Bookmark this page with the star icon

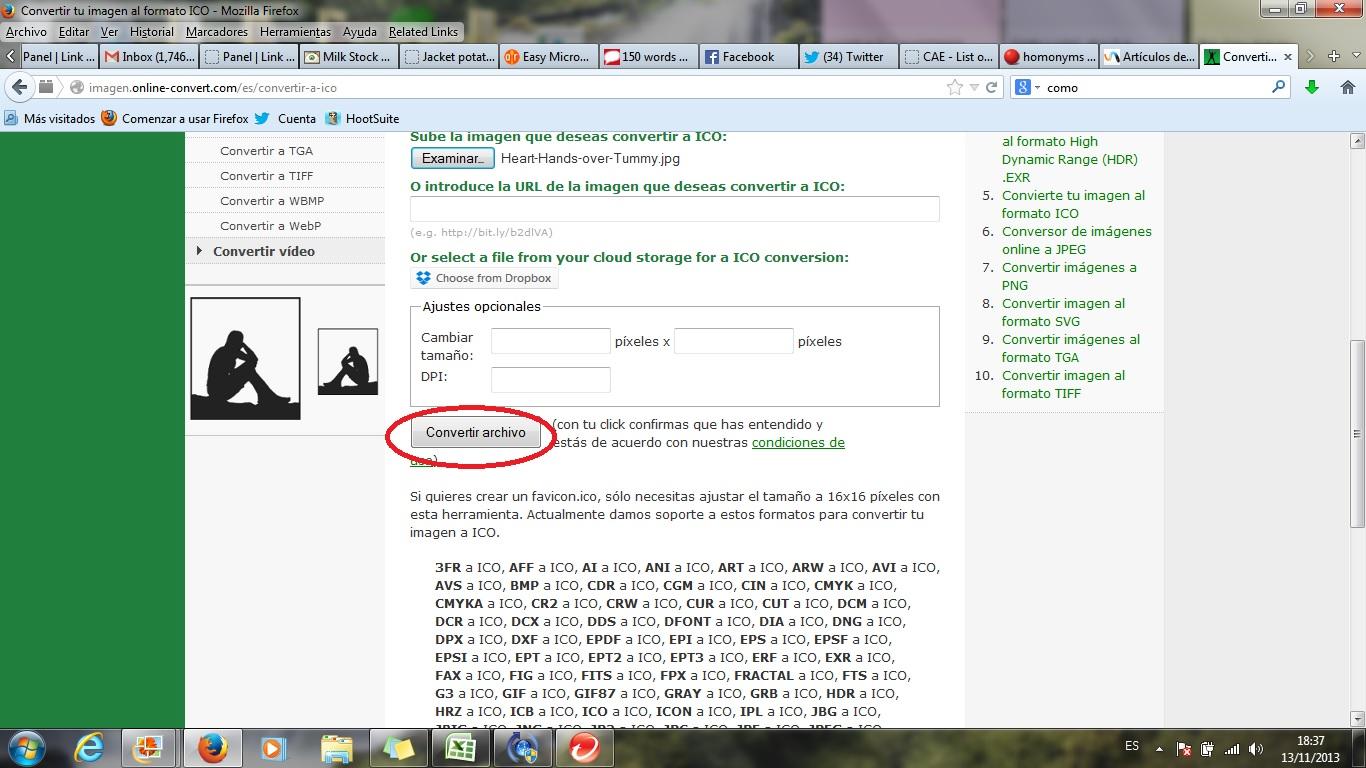(x=954, y=88)
